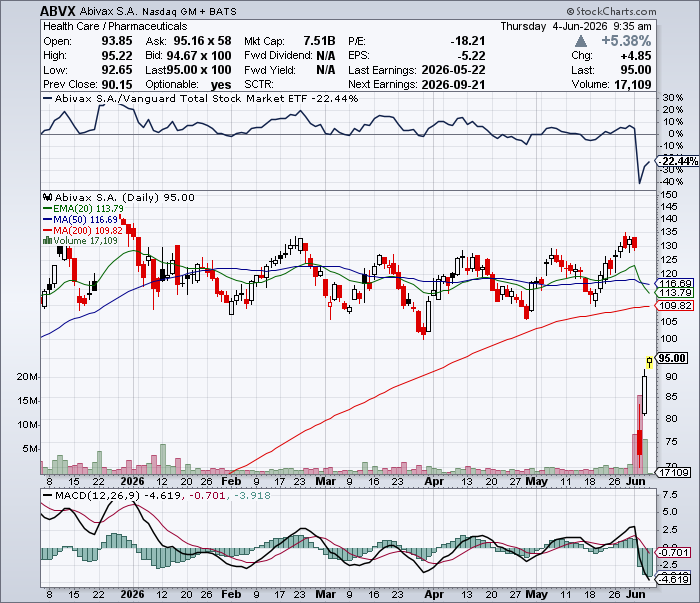Click the MA(50) 116.69 legend entry
The image size is (700, 603).
(80, 220)
